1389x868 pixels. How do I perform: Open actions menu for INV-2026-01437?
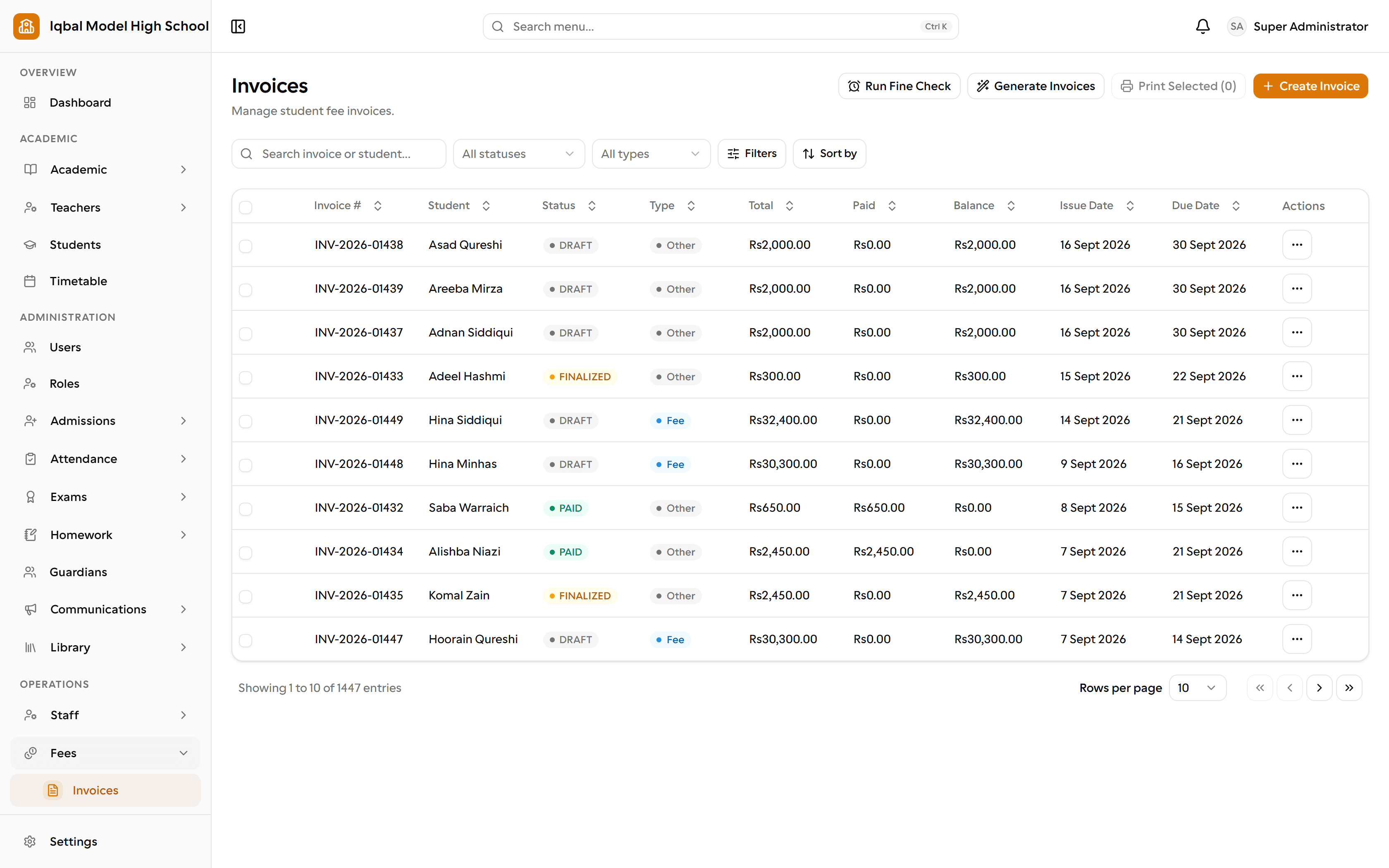(1296, 332)
